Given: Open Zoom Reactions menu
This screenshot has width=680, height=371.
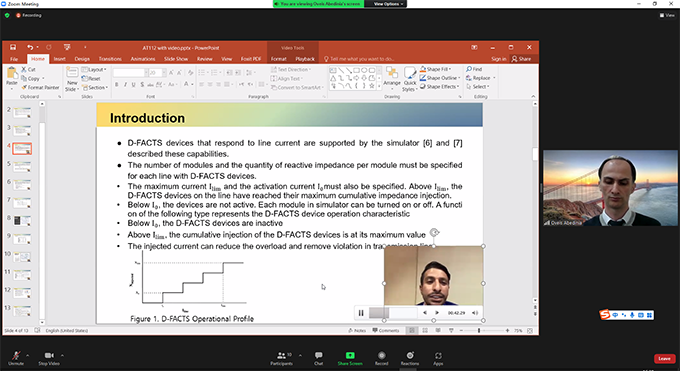Looking at the screenshot, I should (x=410, y=358).
